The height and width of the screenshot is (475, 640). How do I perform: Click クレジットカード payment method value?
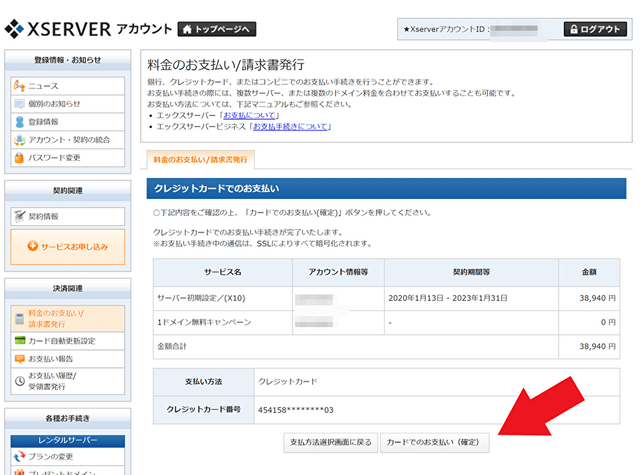click(x=288, y=382)
